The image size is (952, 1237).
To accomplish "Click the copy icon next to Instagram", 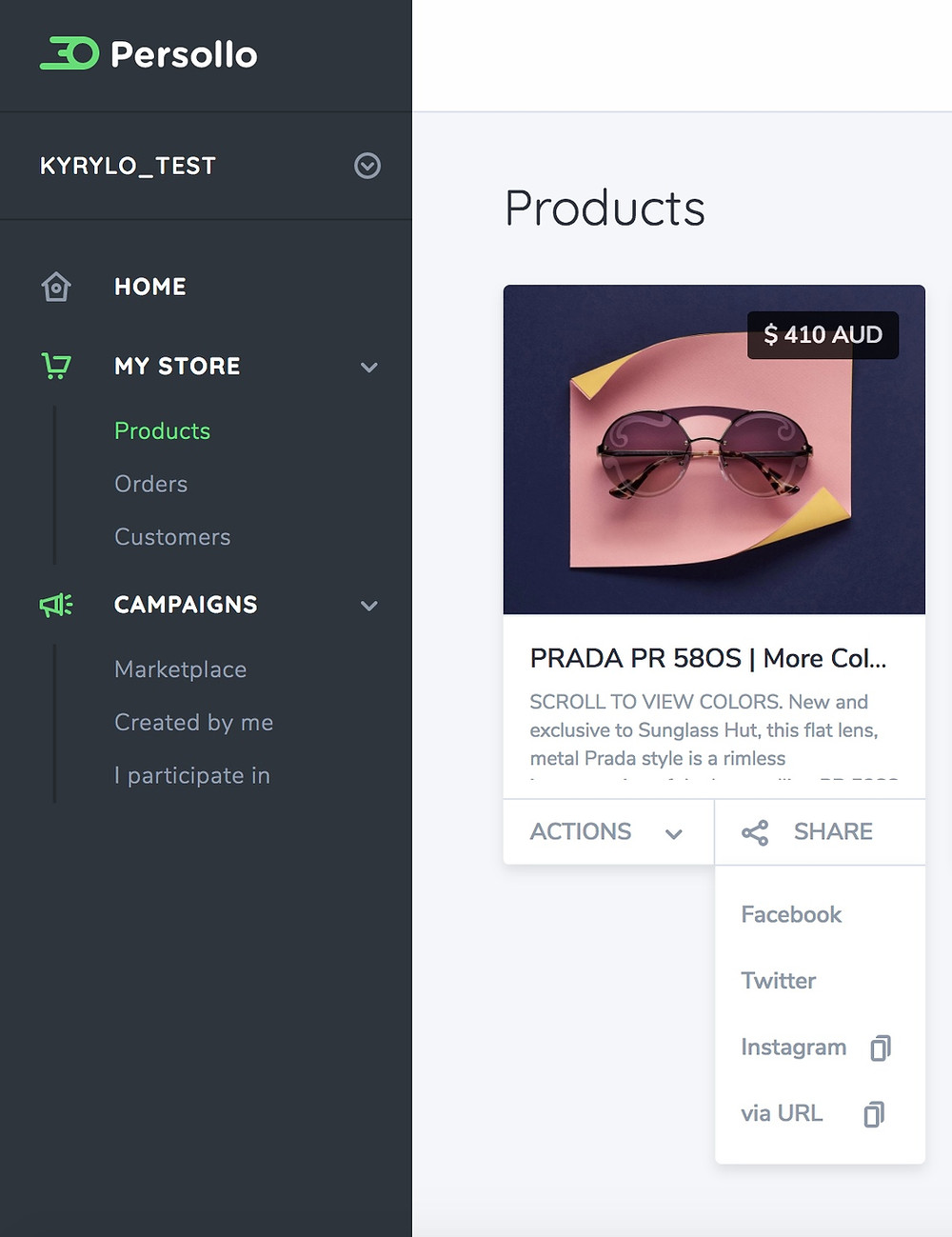I will click(881, 1048).
